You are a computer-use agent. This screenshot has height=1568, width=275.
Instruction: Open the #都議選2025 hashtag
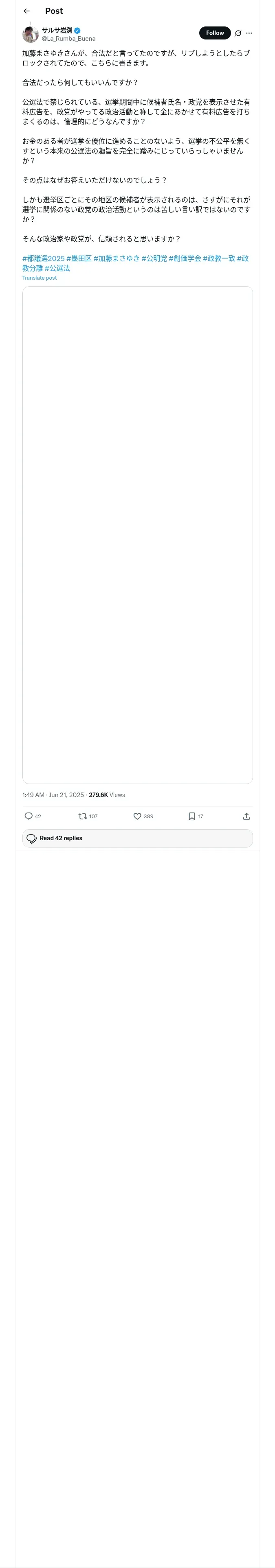coord(43,258)
